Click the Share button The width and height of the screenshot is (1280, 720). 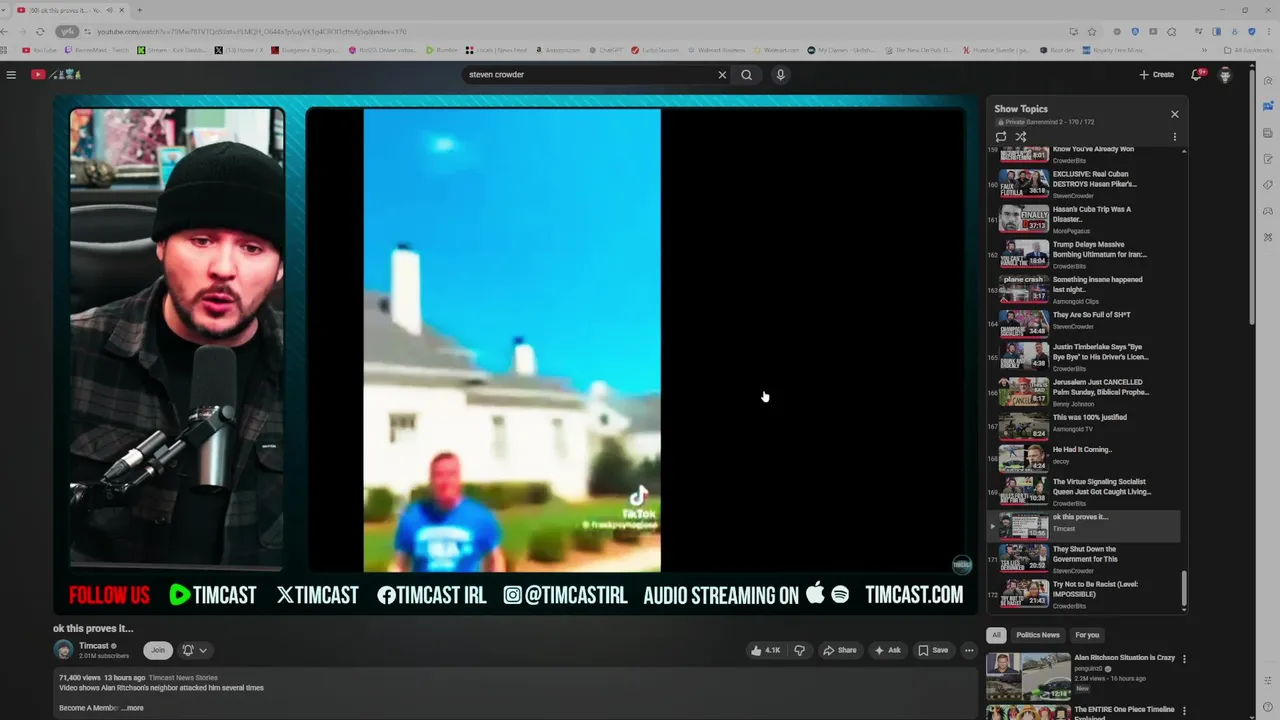pyautogui.click(x=840, y=650)
